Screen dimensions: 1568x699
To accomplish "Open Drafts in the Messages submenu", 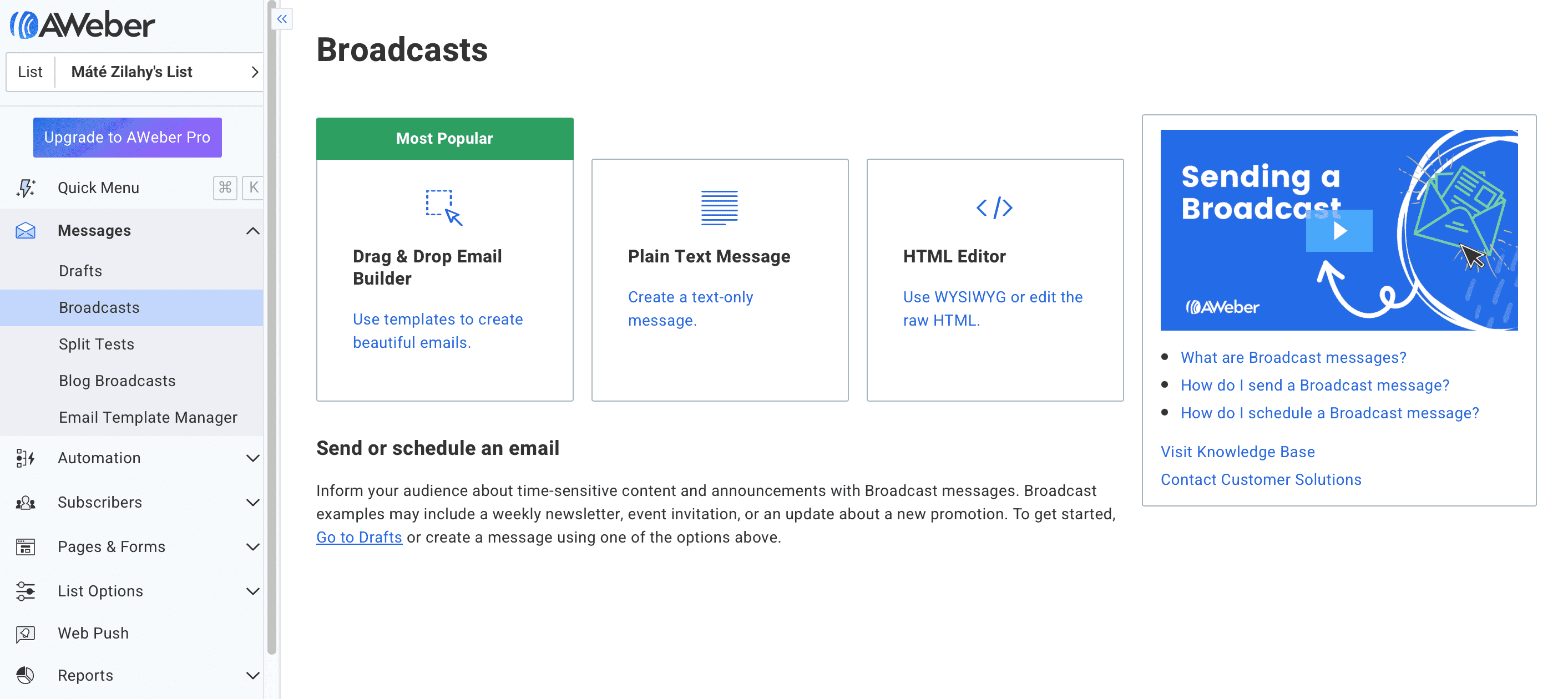I will click(x=80, y=271).
